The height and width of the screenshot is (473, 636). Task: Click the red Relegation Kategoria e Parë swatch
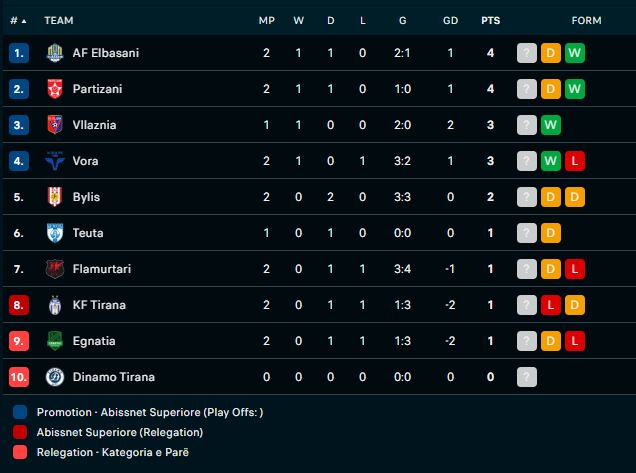[21, 452]
